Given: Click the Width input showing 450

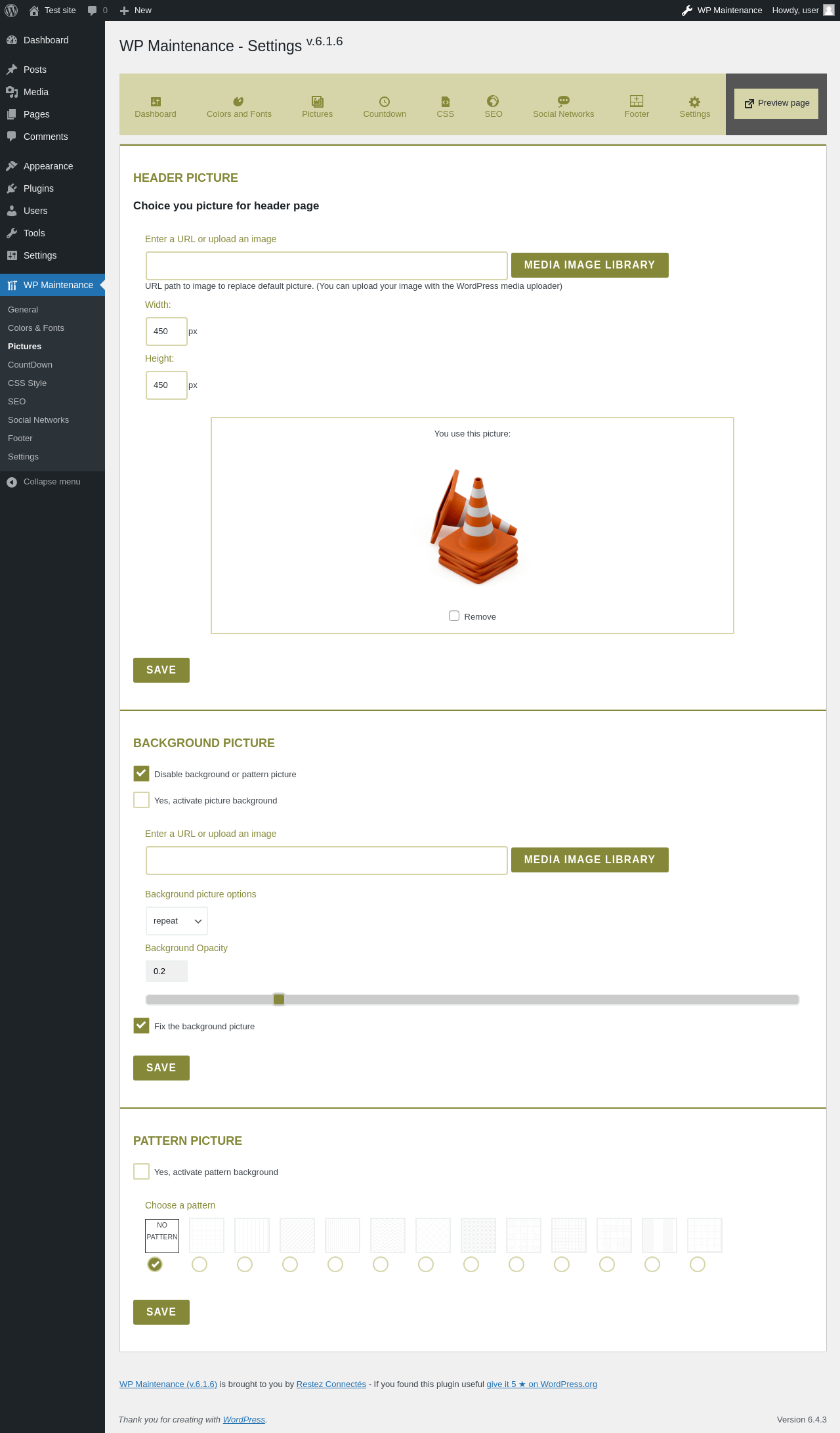Looking at the screenshot, I should (167, 332).
